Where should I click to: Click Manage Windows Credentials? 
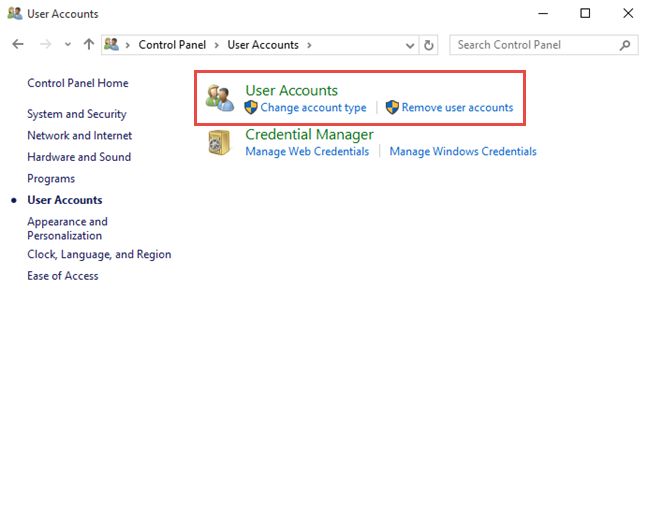coord(463,151)
